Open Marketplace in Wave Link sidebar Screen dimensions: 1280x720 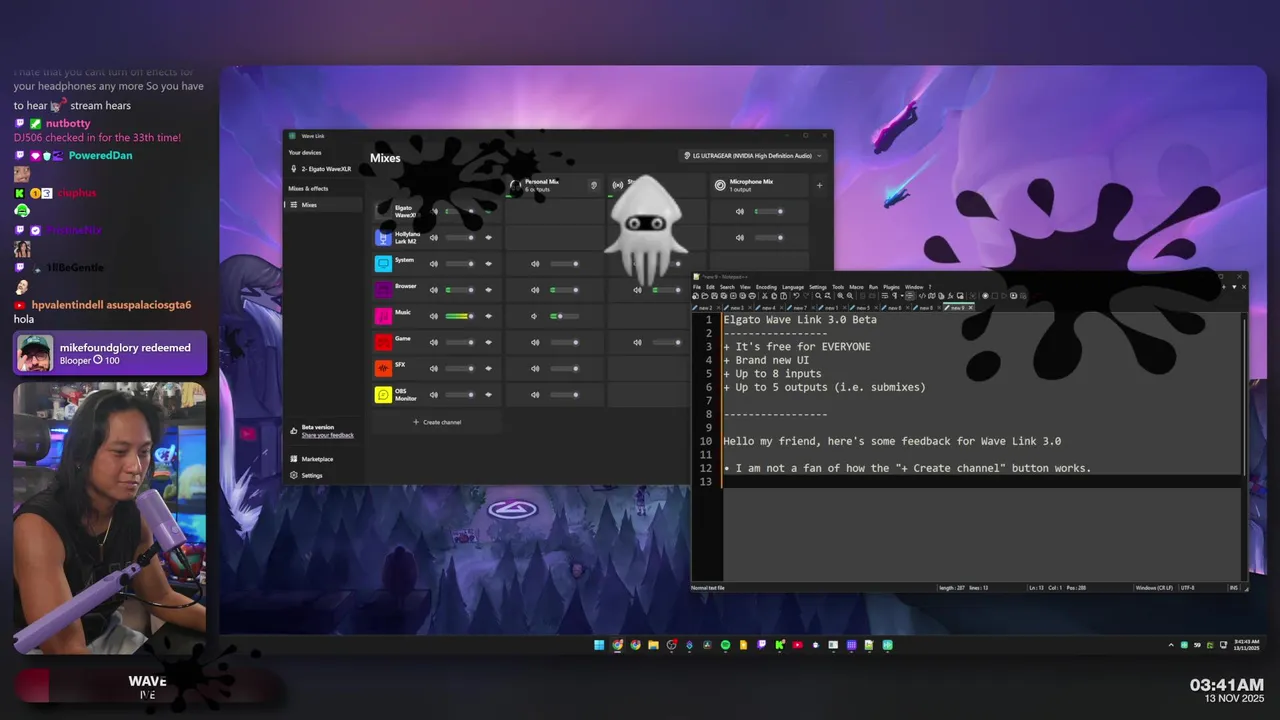coord(317,459)
